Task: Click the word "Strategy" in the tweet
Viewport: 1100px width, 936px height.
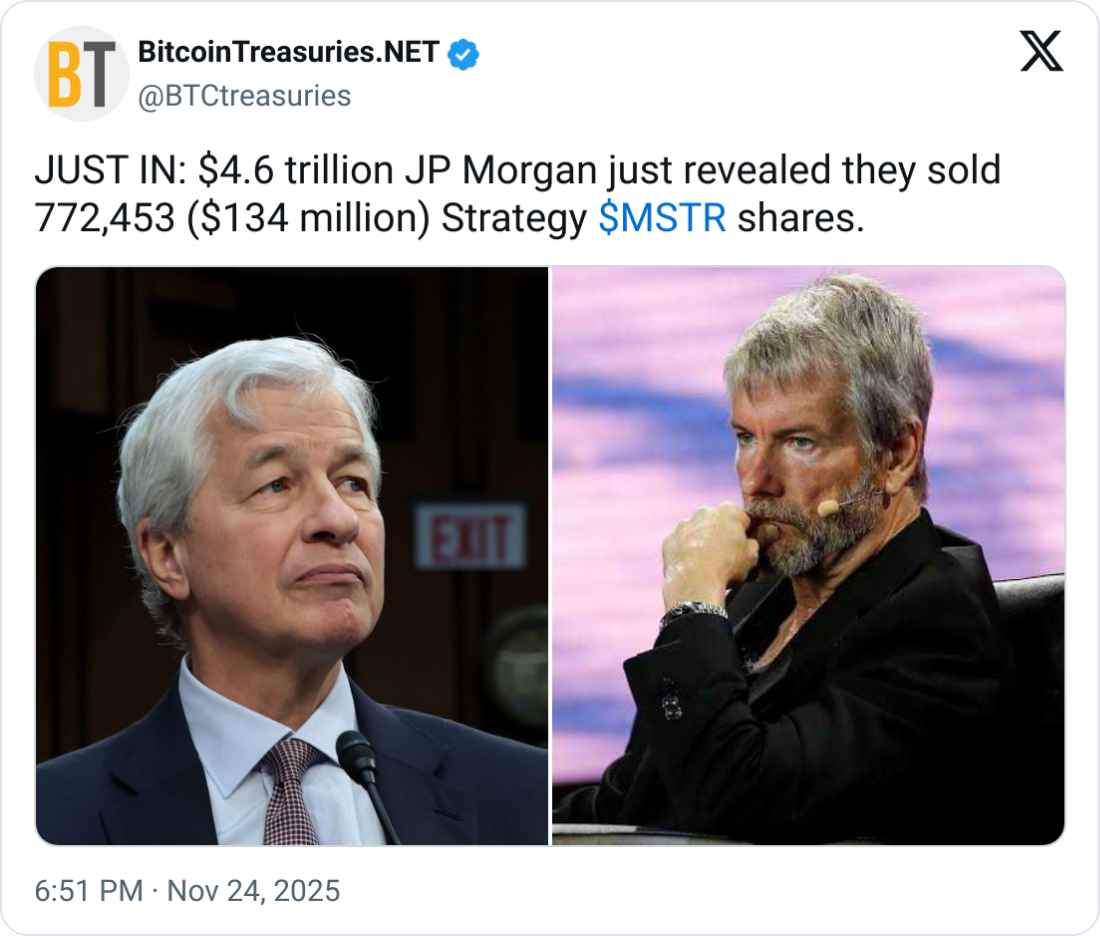Action: coord(513,218)
